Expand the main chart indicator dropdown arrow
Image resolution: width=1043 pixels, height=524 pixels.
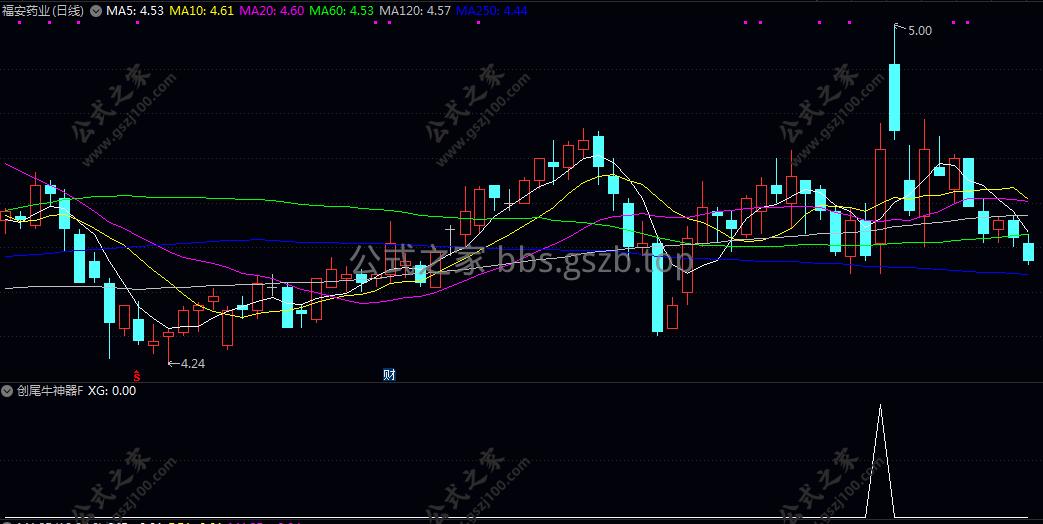(x=96, y=11)
